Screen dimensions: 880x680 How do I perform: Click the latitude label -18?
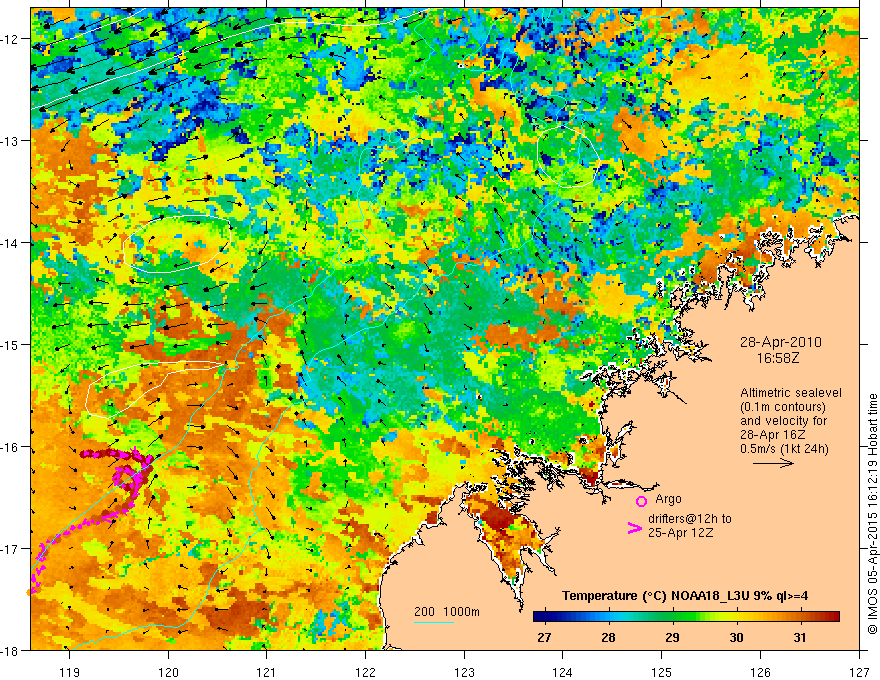pyautogui.click(x=11, y=650)
